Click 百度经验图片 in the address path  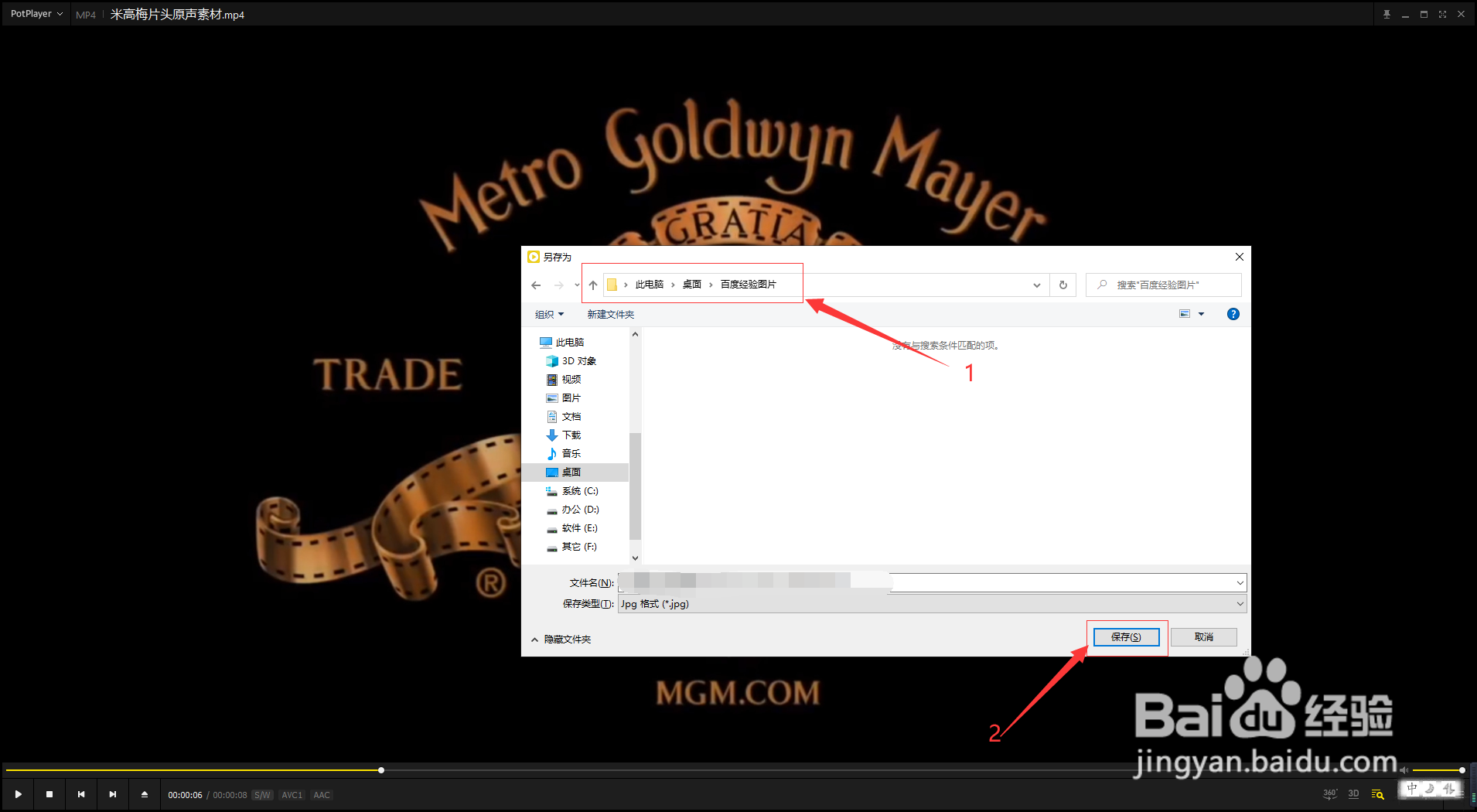click(749, 285)
